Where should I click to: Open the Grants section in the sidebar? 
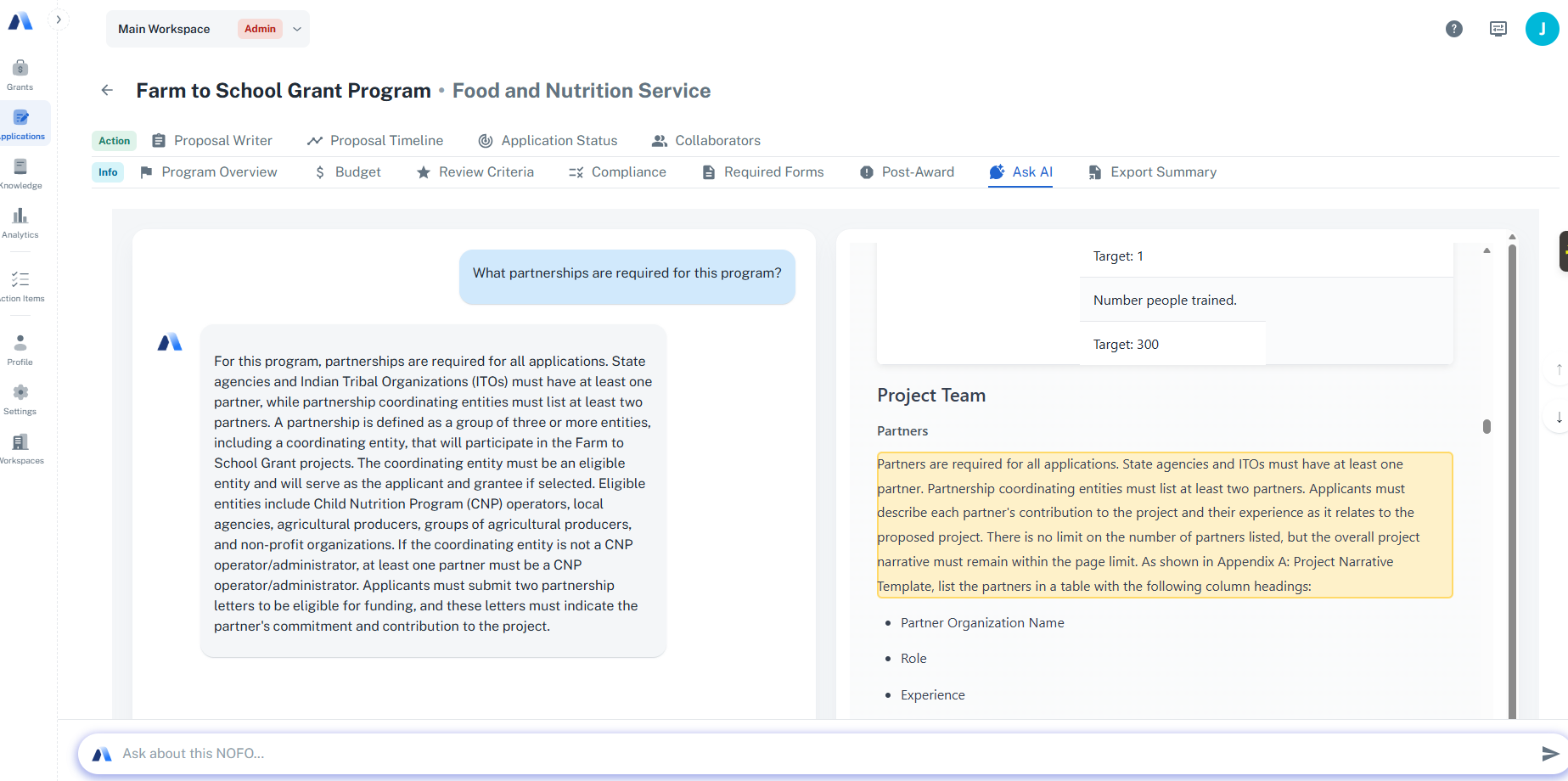tap(19, 72)
